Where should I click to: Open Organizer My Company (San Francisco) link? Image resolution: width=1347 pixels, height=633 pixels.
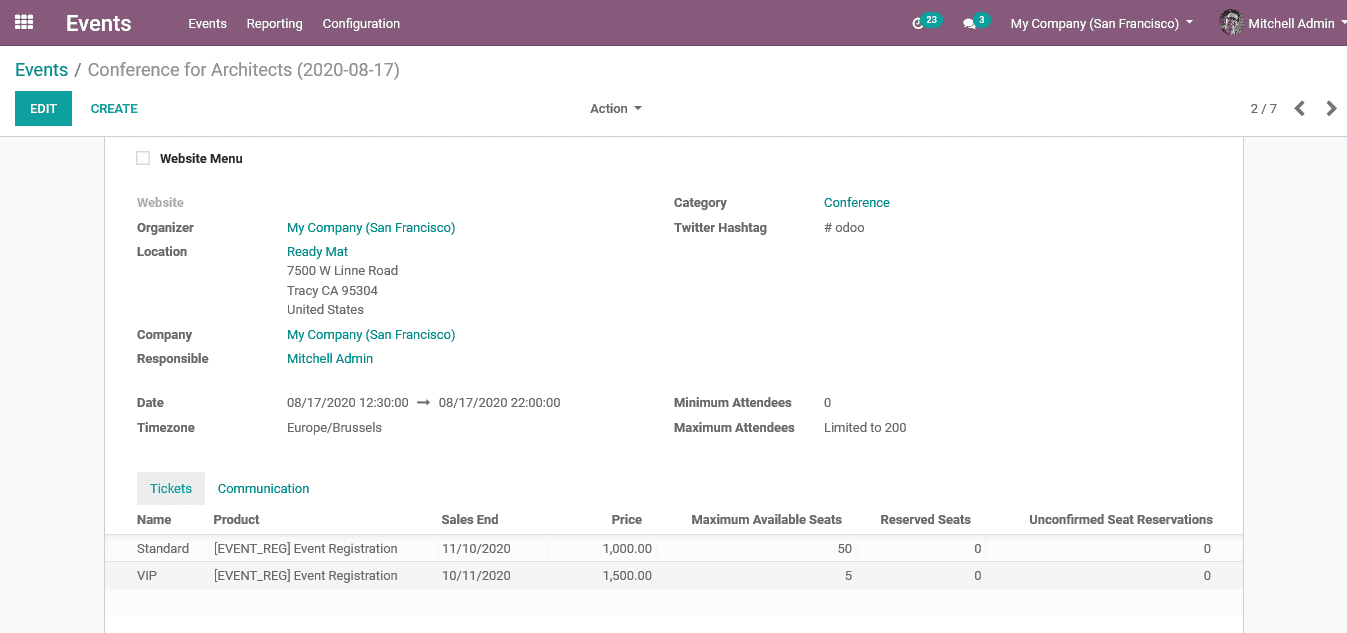pos(371,228)
